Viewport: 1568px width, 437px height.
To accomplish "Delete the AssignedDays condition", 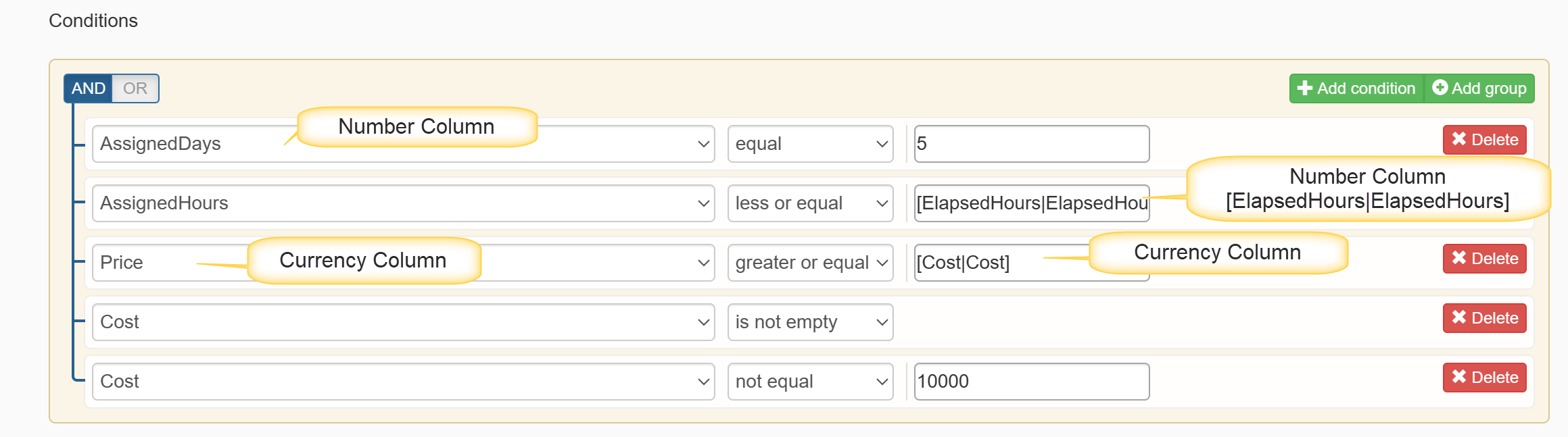I will pos(1484,140).
